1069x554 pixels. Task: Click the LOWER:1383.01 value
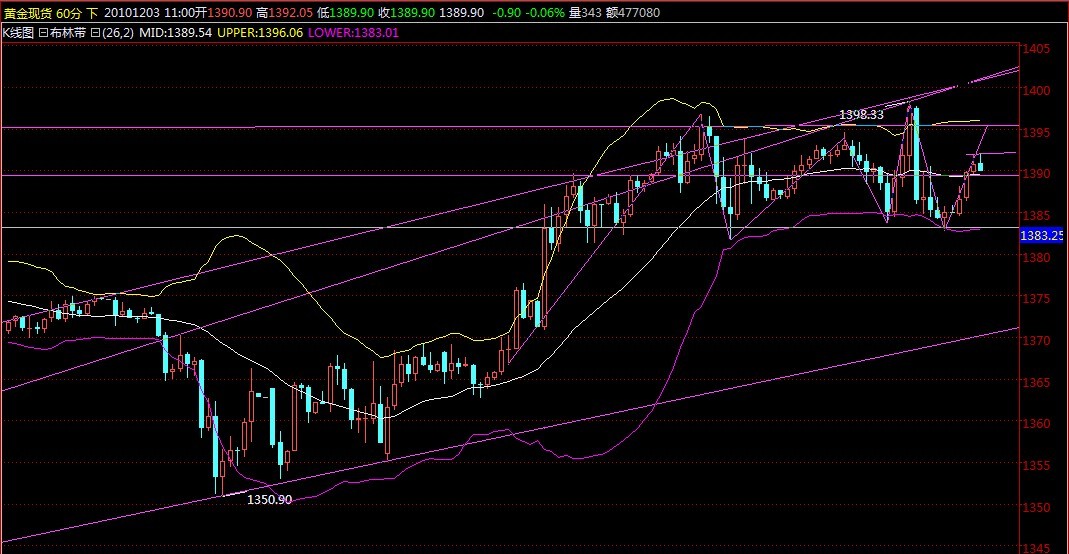click(x=353, y=33)
